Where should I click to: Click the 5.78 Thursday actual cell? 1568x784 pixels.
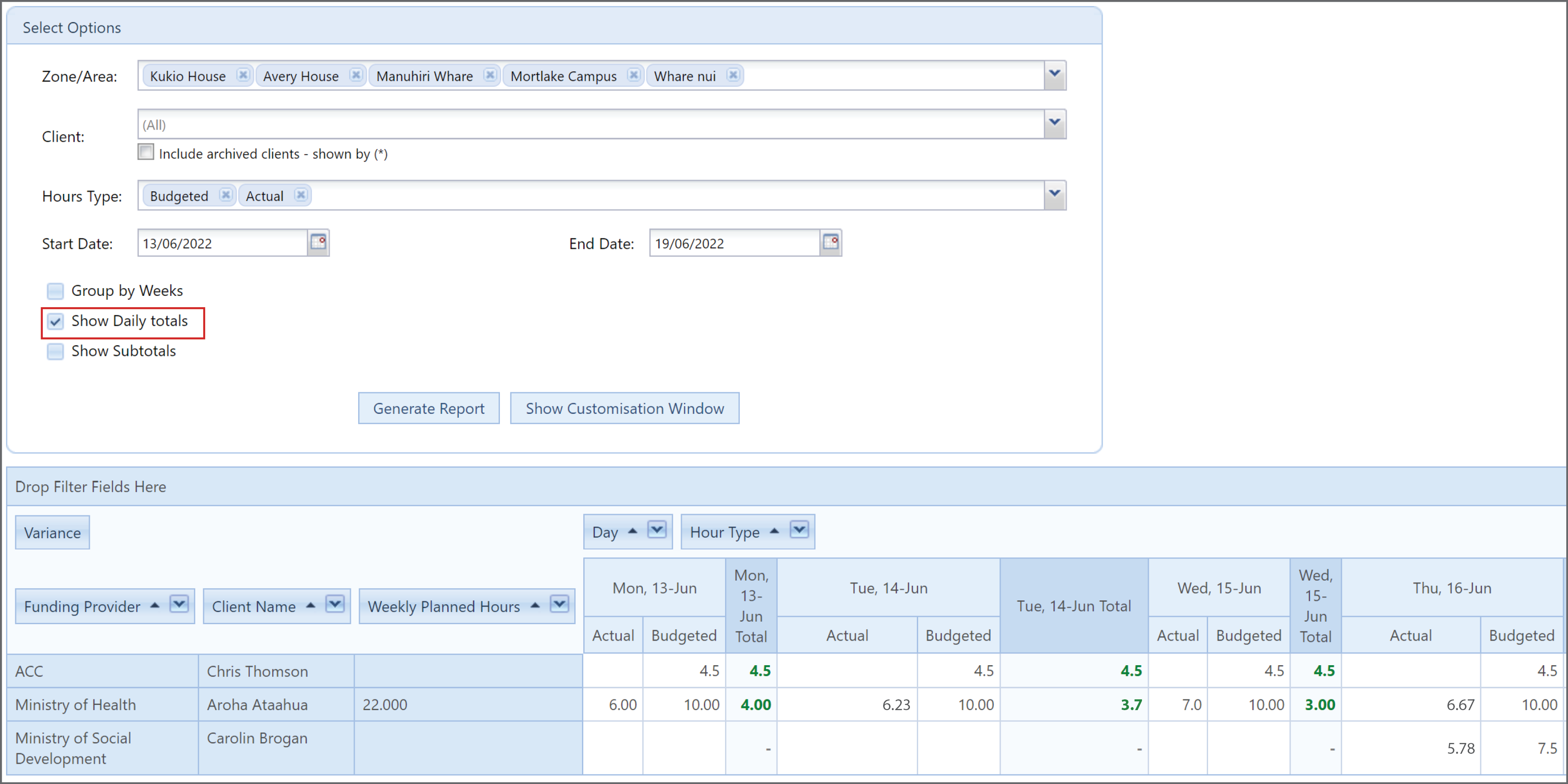click(1411, 748)
